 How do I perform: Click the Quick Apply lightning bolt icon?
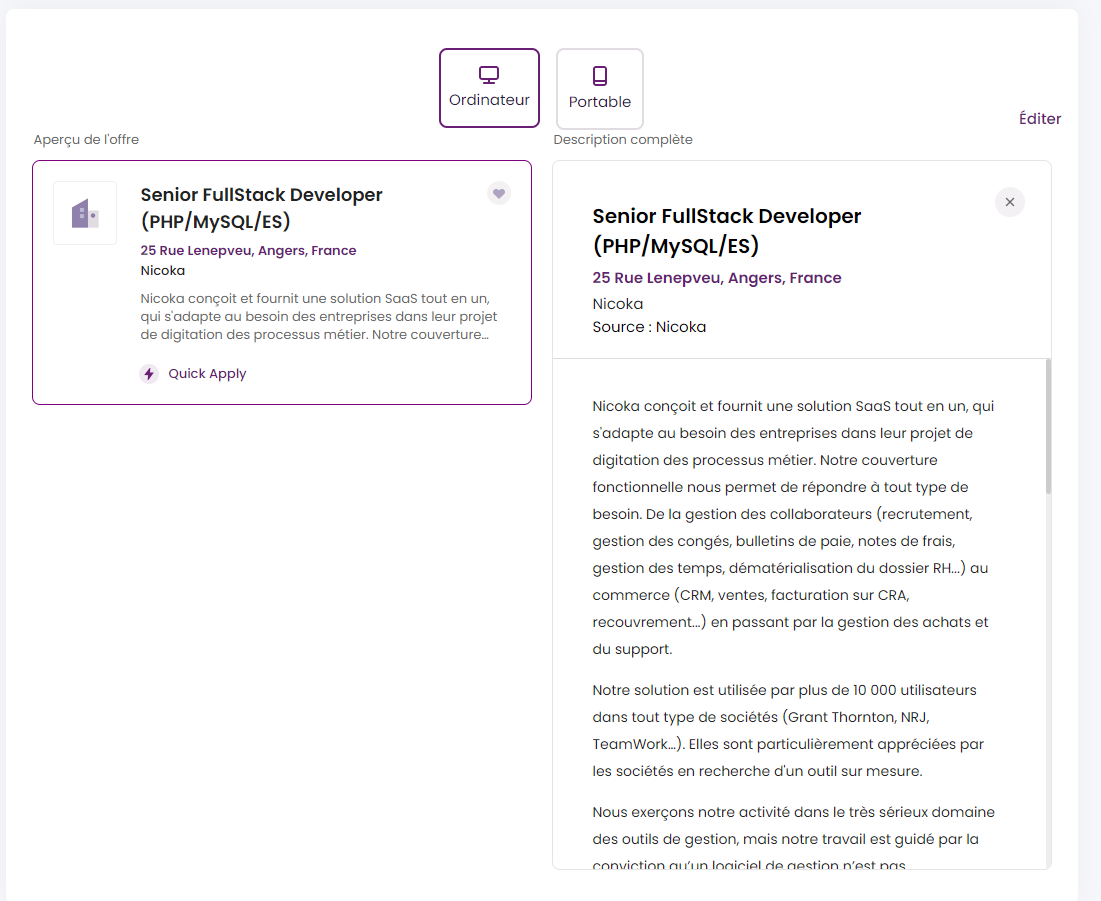(149, 374)
